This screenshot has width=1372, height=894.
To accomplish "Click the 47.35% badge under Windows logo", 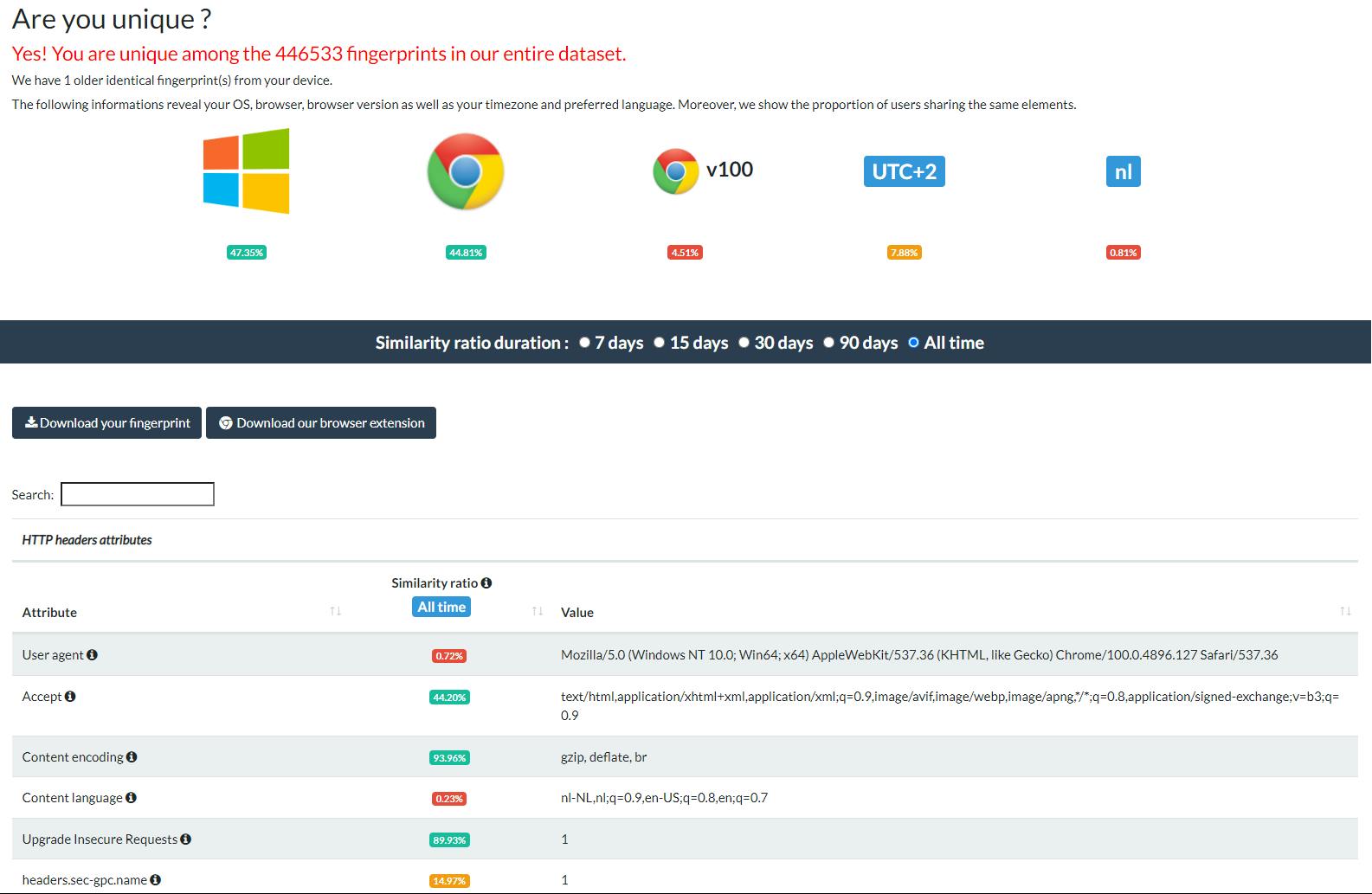I will 247,253.
